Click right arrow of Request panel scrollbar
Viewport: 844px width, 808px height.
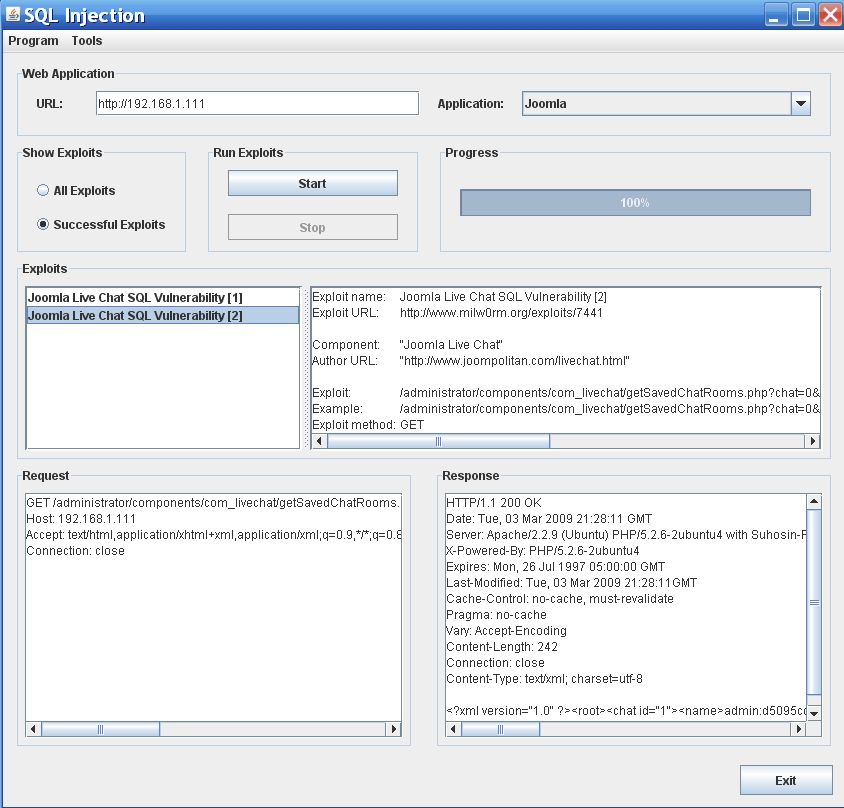tap(393, 729)
